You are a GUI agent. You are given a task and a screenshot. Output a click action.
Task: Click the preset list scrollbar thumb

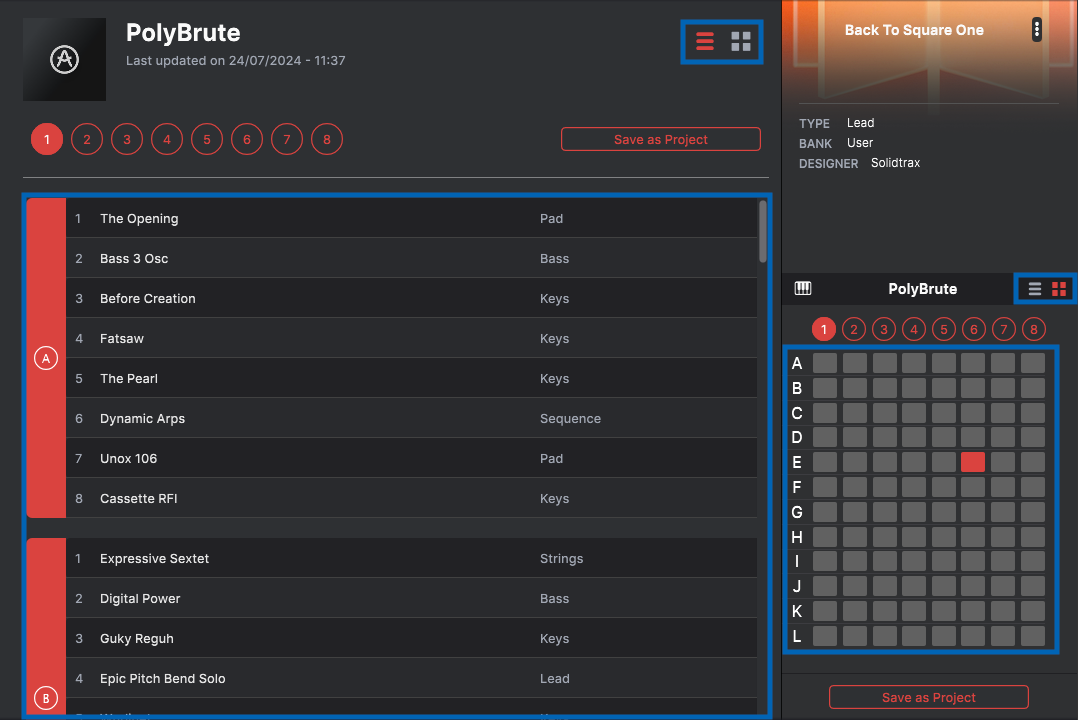point(762,231)
